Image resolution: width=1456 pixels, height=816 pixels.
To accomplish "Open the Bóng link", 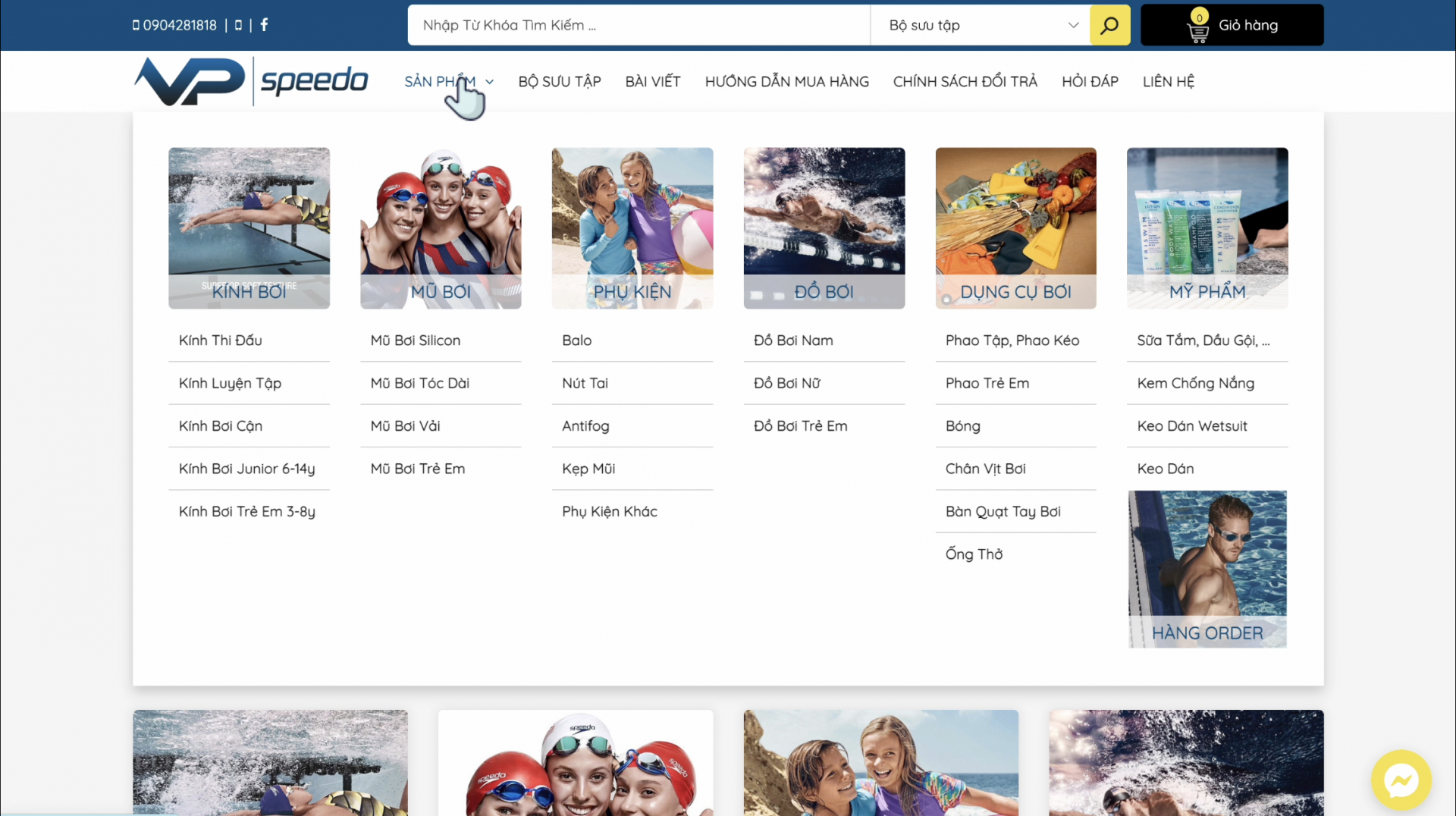I will (x=963, y=426).
